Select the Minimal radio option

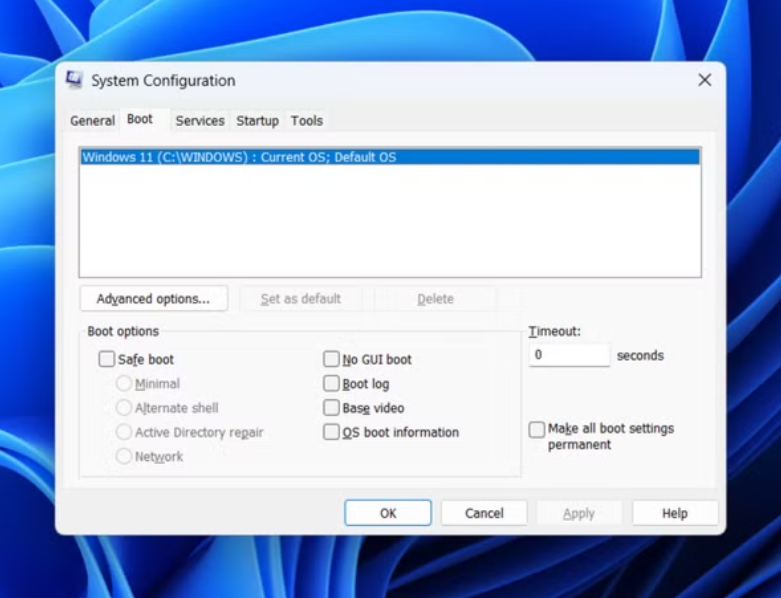coord(124,383)
